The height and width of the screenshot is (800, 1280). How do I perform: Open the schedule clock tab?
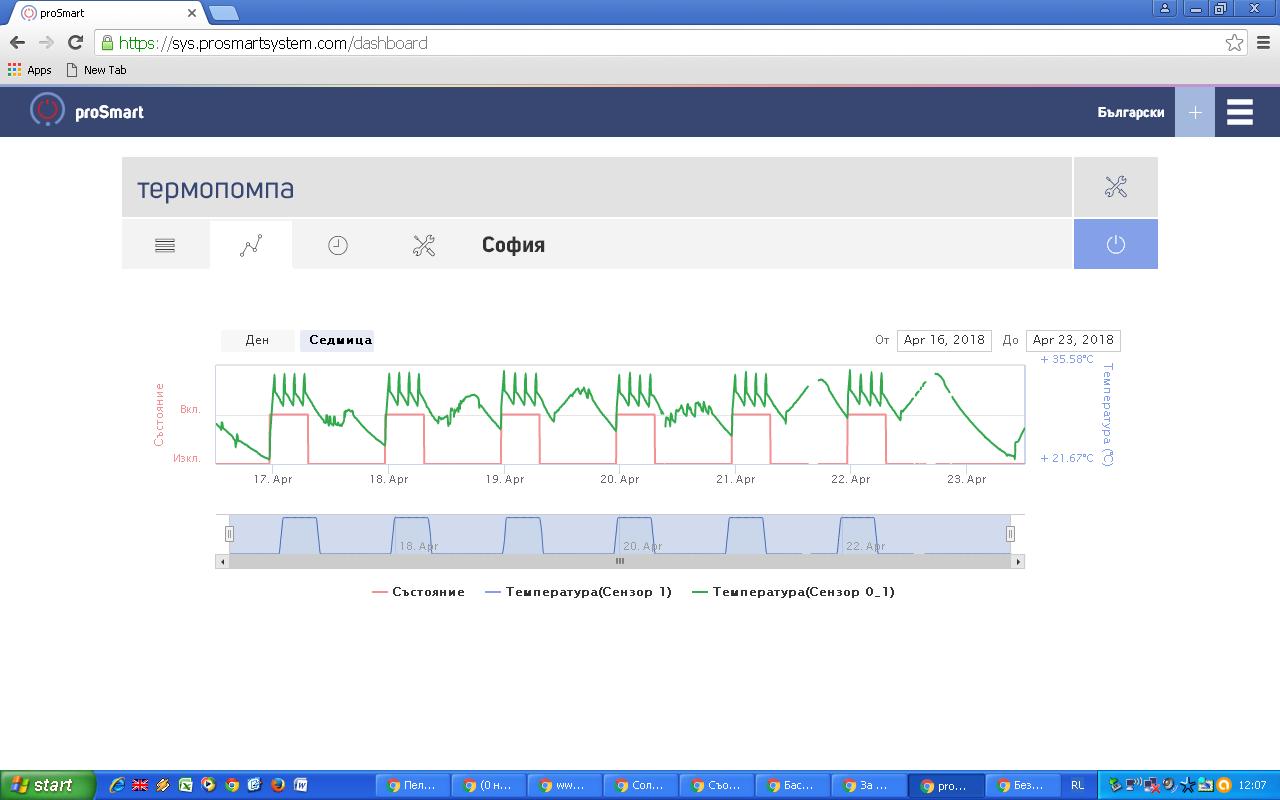tap(338, 245)
